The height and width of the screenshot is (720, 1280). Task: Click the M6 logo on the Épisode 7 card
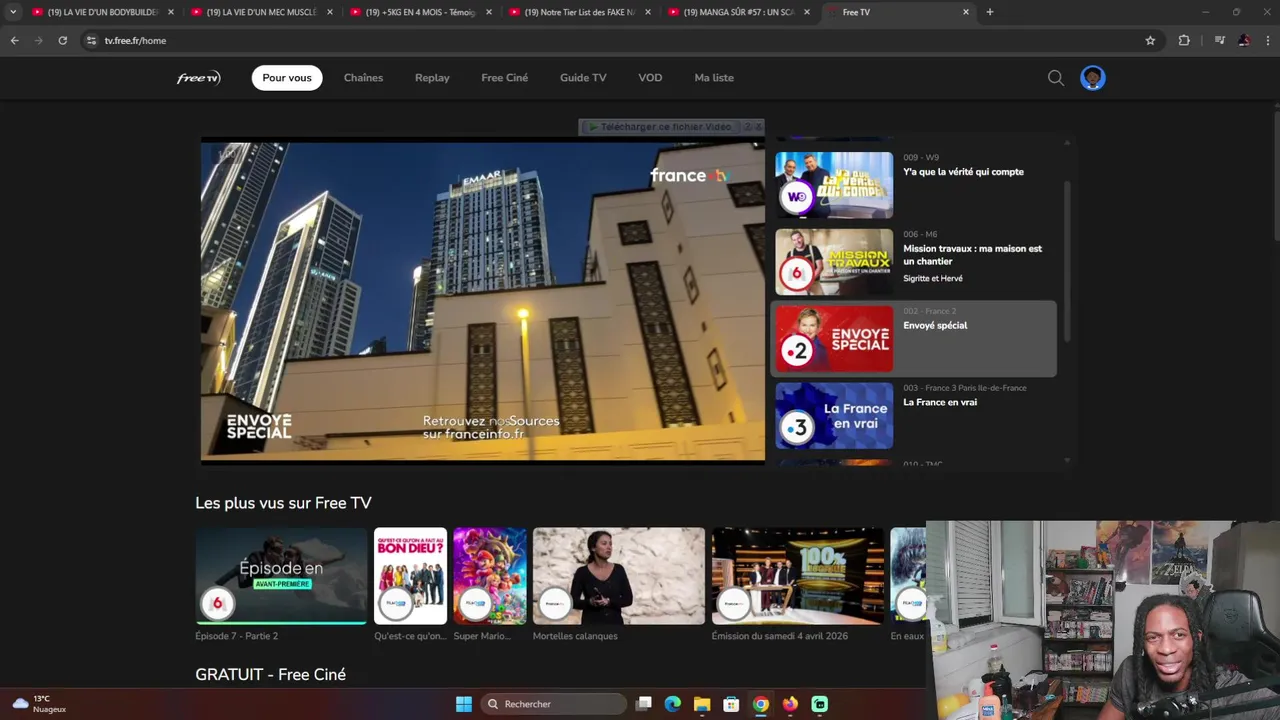pos(217,604)
